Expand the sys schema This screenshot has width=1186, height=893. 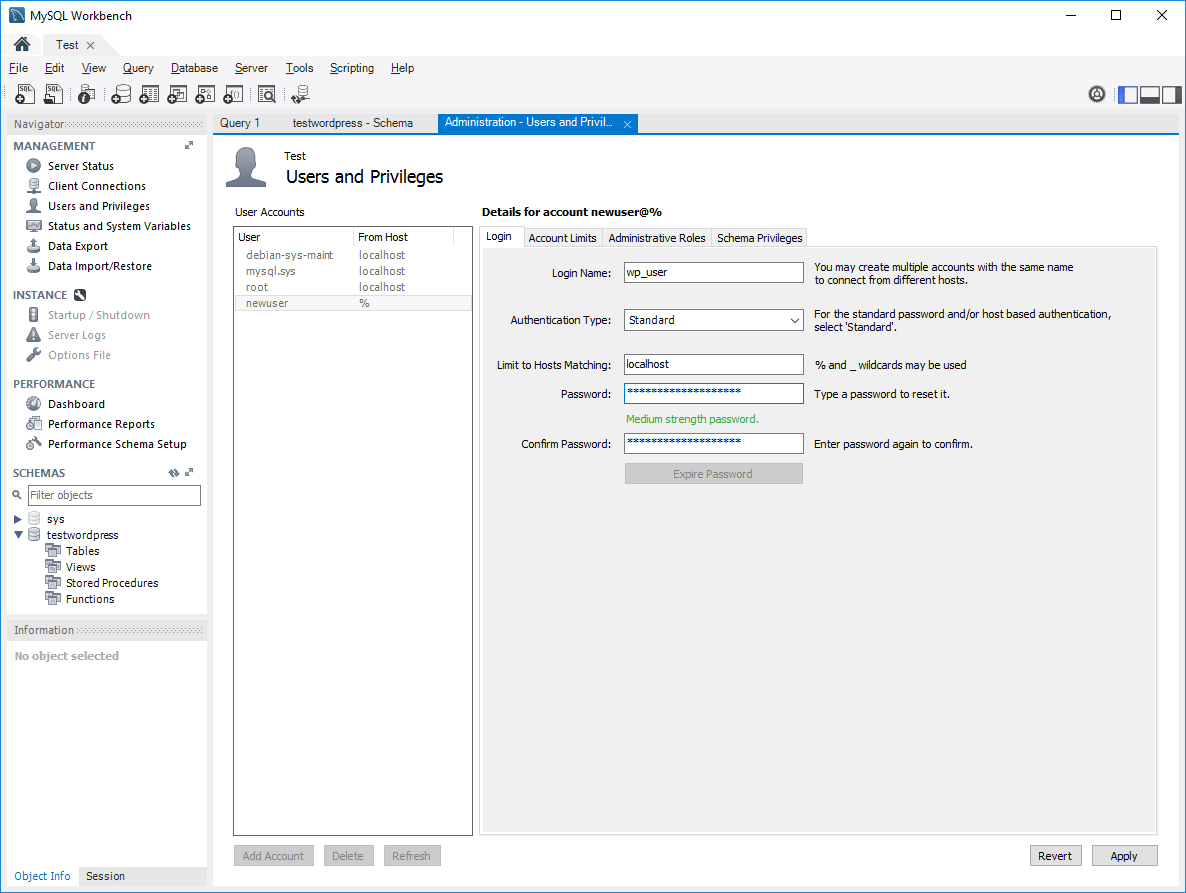coord(18,519)
